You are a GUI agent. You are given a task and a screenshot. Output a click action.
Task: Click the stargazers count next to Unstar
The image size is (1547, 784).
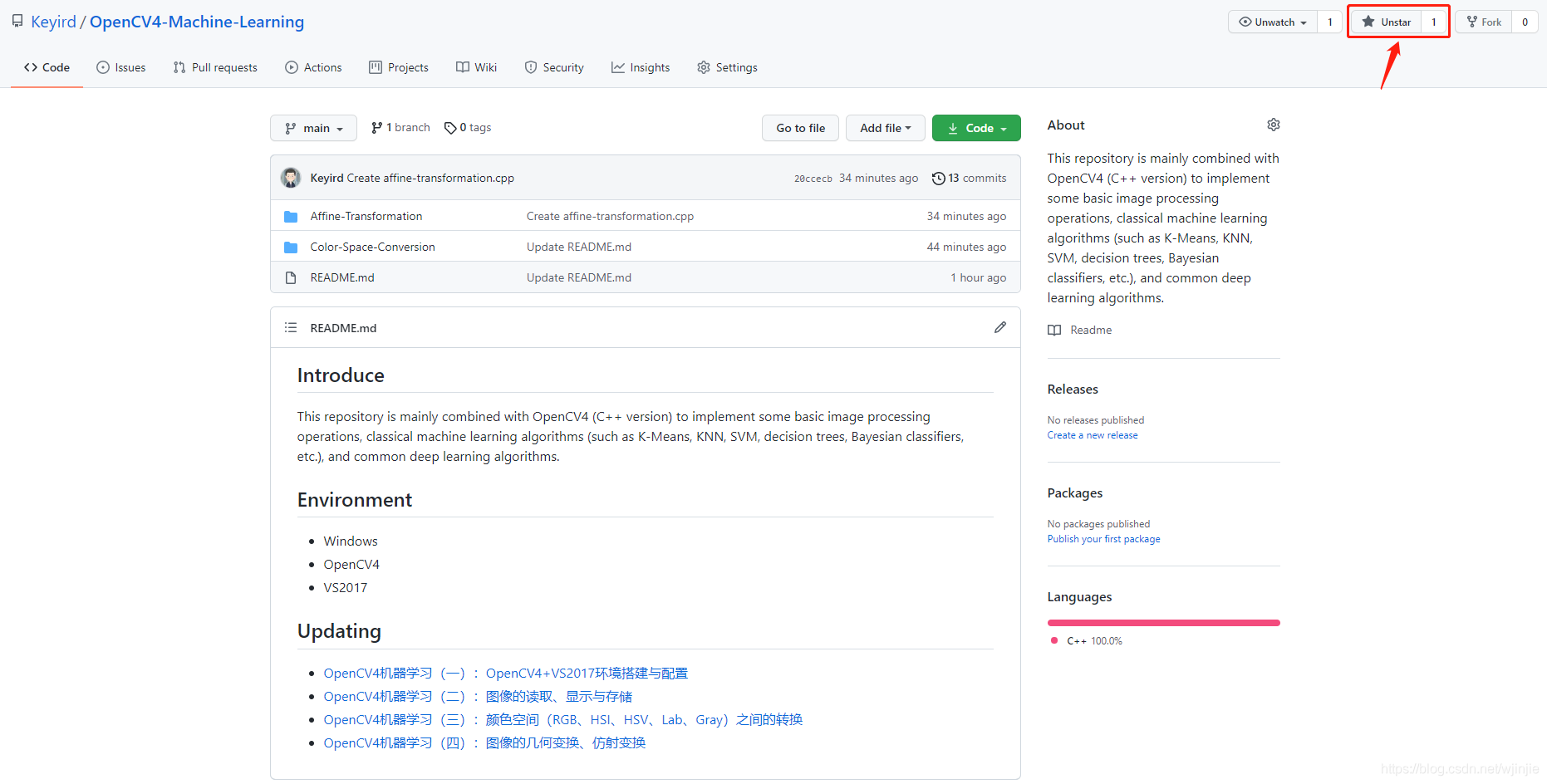click(1434, 22)
